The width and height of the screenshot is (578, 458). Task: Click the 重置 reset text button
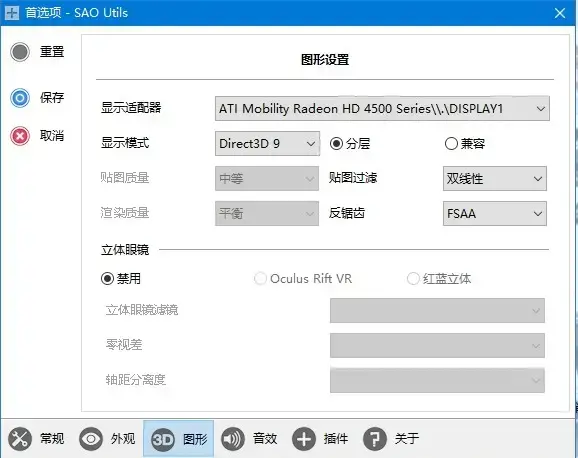[52, 52]
